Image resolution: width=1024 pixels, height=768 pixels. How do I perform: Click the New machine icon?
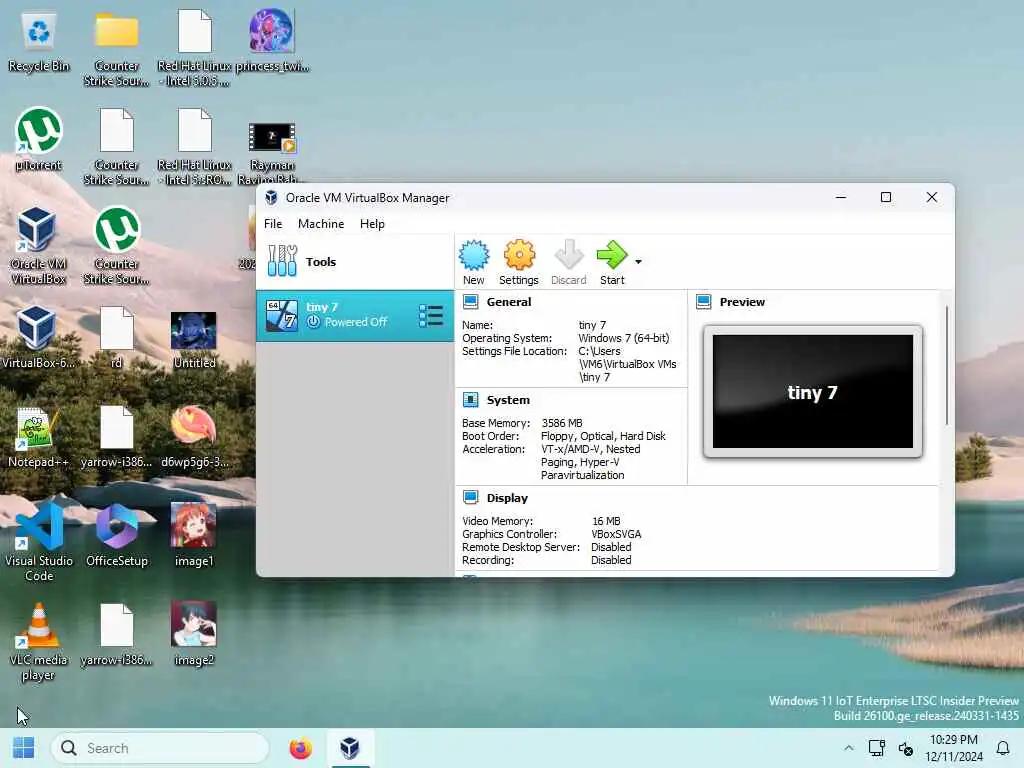473,262
